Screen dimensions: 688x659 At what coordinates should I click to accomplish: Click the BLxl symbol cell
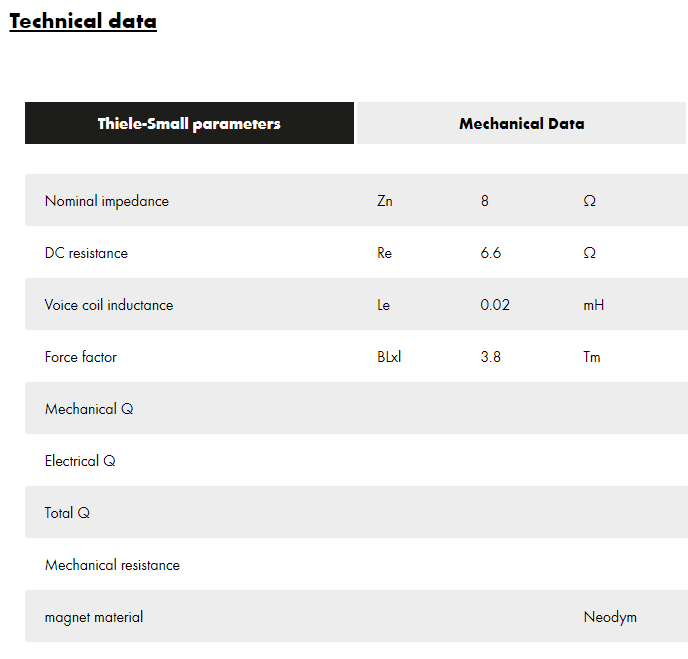389,357
